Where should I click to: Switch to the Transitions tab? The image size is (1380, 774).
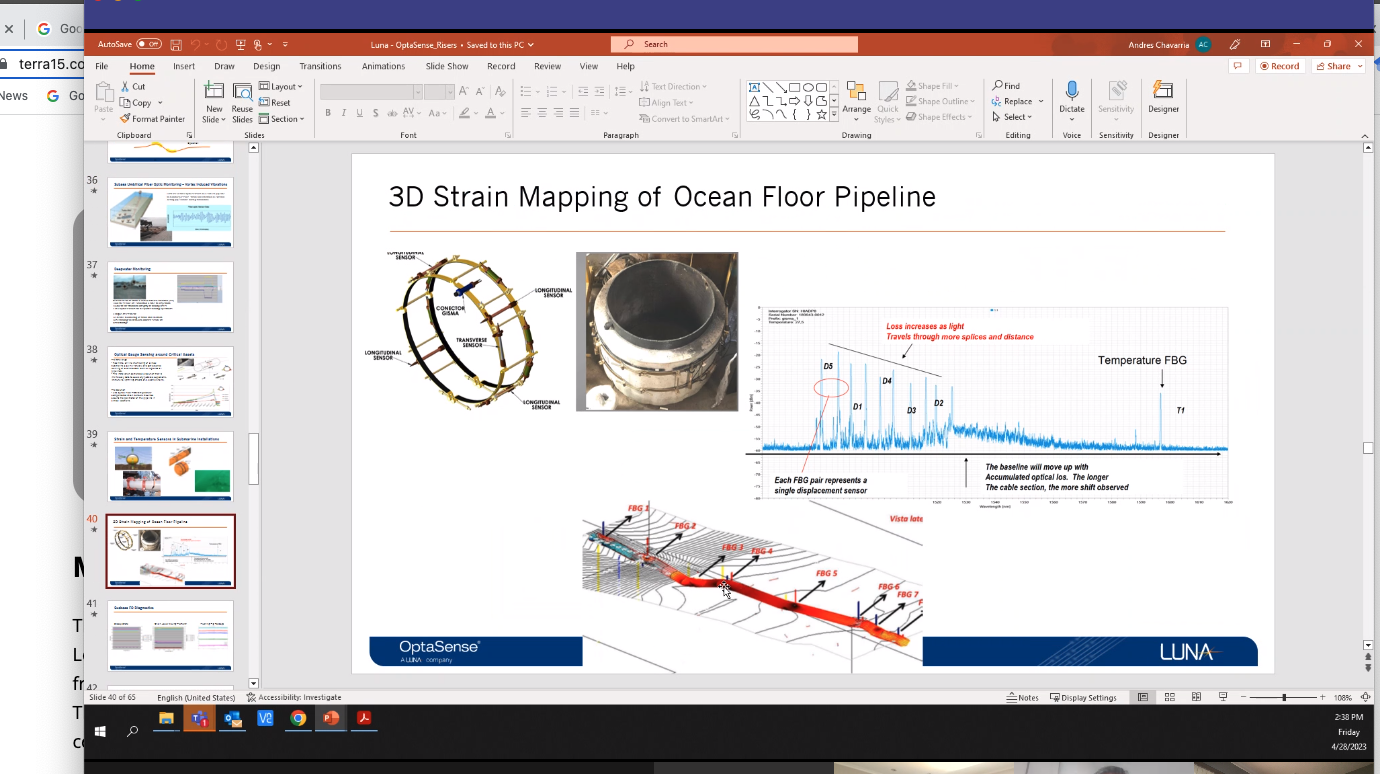[320, 66]
